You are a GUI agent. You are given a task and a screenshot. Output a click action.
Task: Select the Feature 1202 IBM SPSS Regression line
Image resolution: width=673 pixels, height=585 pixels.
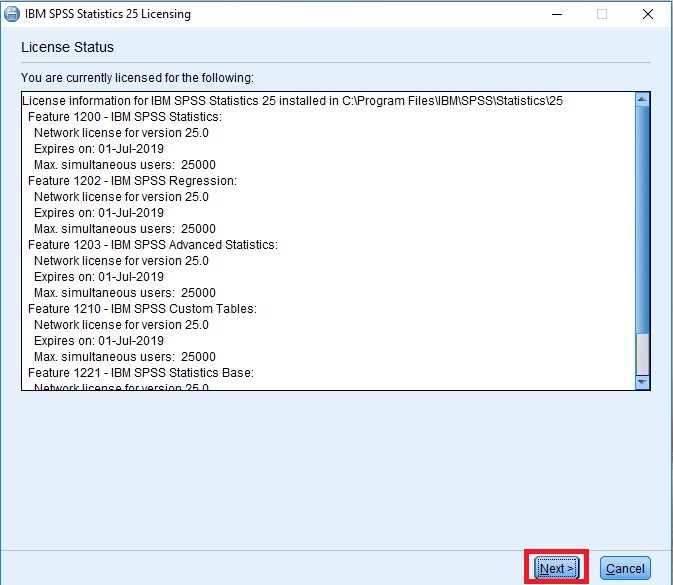coord(131,181)
